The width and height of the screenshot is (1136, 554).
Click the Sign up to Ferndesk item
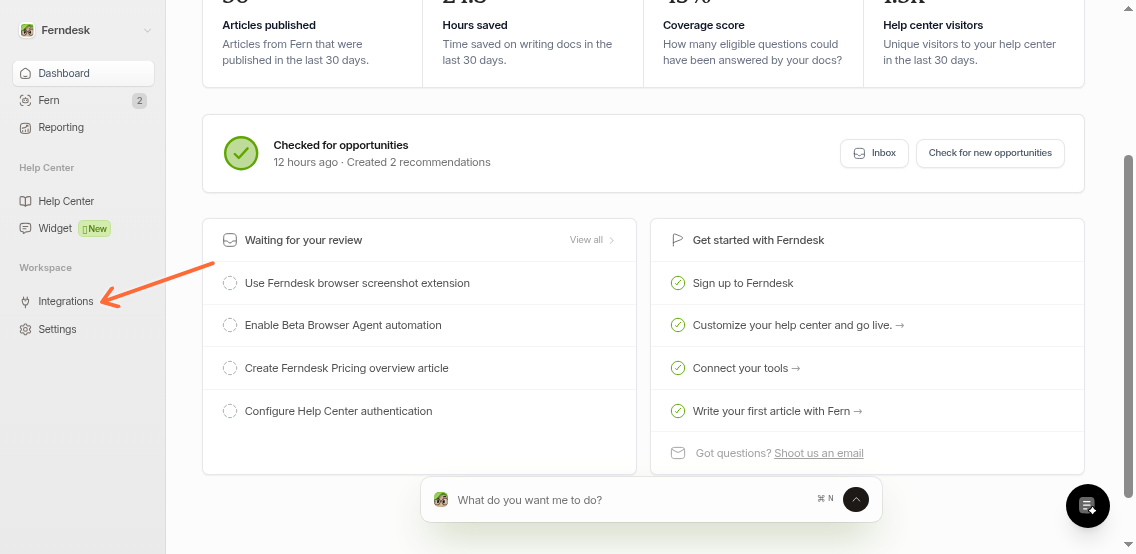(743, 283)
